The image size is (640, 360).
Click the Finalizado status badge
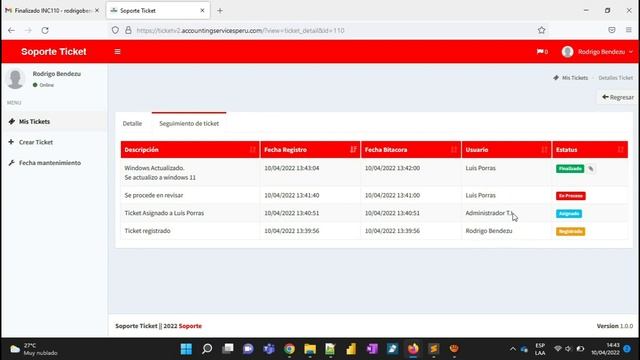(570, 169)
